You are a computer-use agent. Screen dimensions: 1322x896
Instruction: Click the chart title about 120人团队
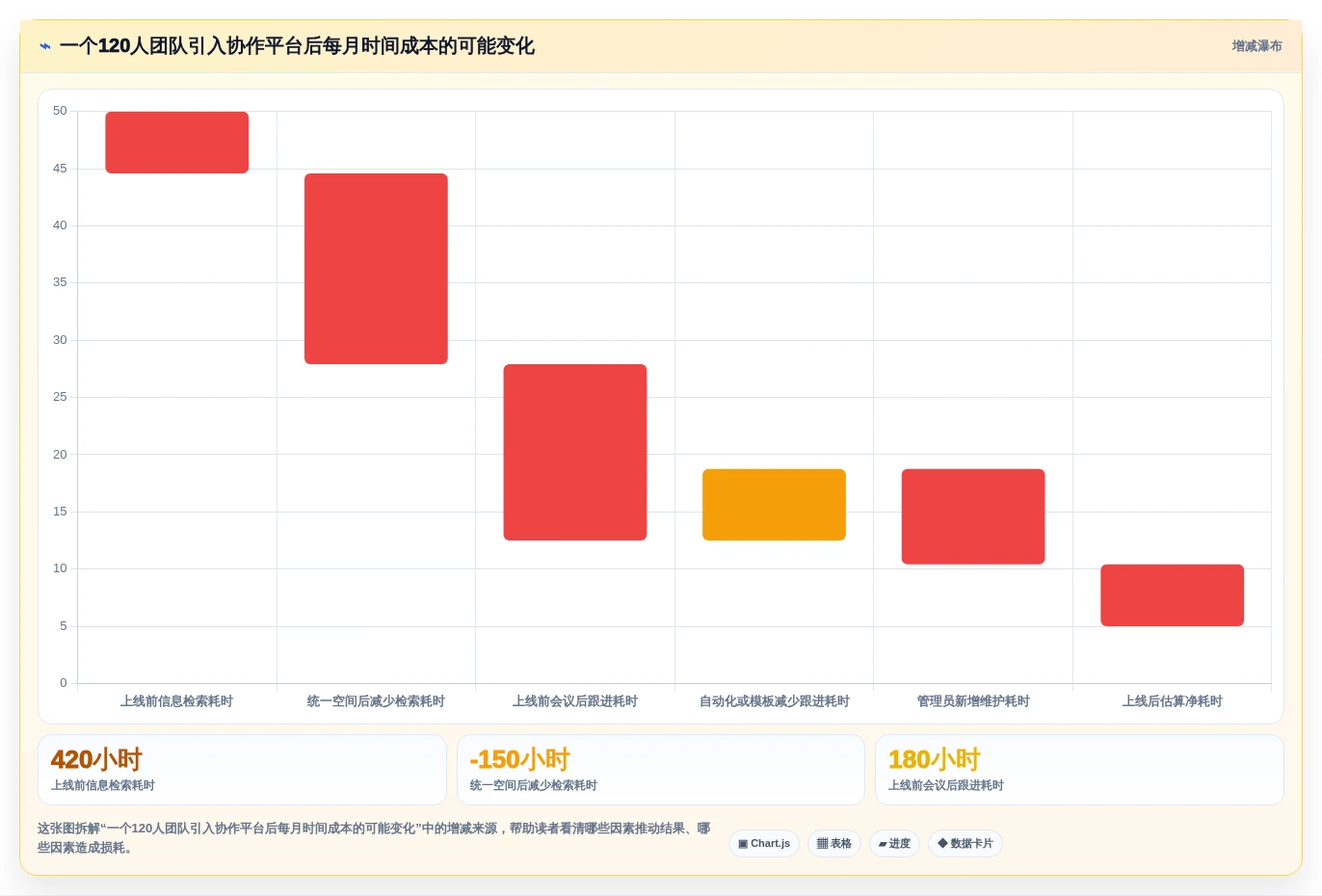[297, 46]
